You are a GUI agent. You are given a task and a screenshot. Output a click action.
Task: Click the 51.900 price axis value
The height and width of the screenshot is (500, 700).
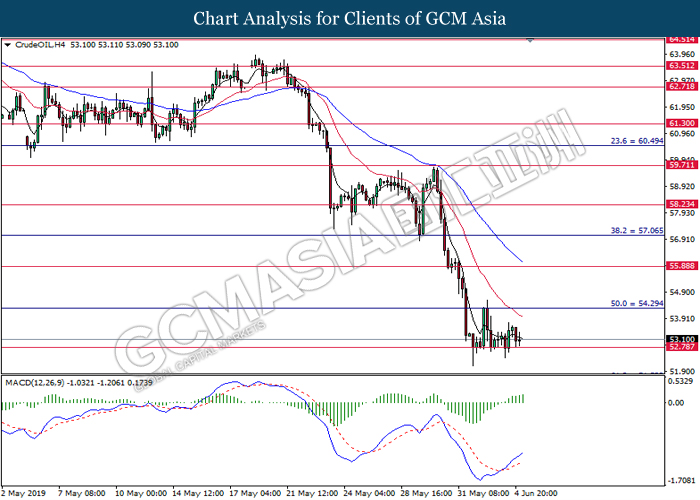(x=682, y=371)
